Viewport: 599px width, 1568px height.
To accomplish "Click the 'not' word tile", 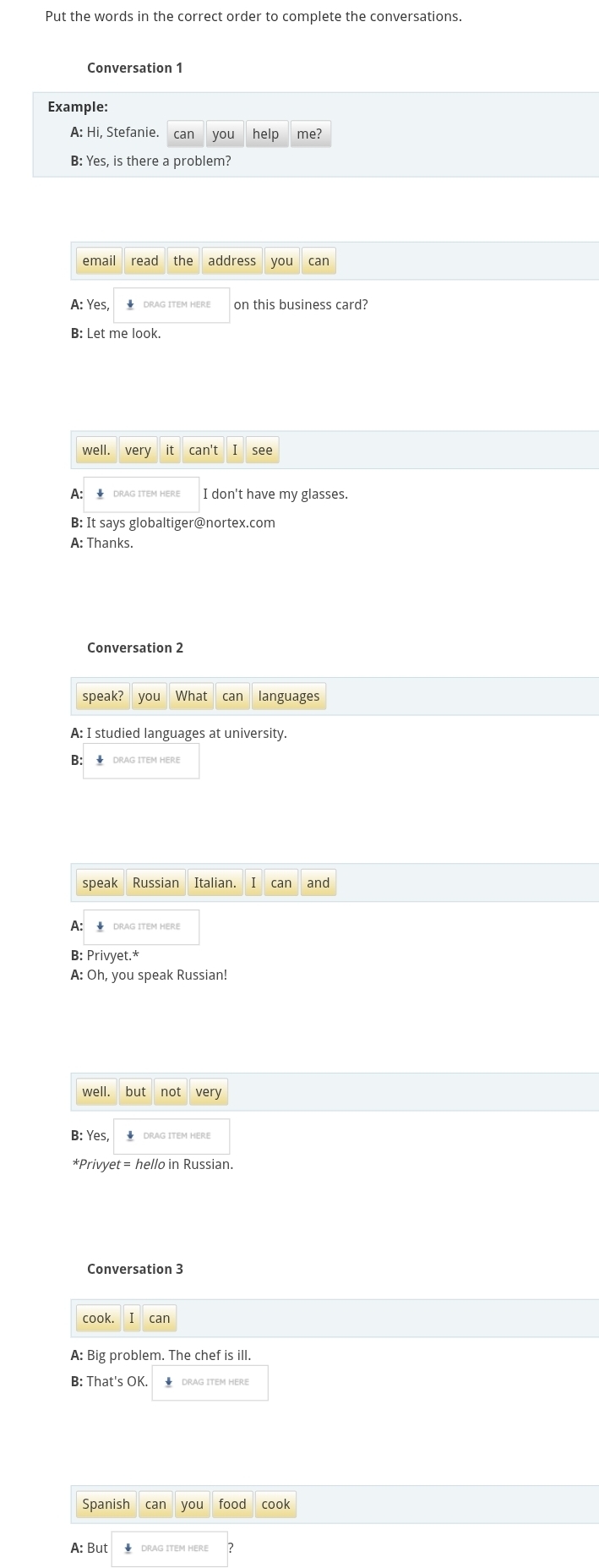I will click(x=171, y=1092).
